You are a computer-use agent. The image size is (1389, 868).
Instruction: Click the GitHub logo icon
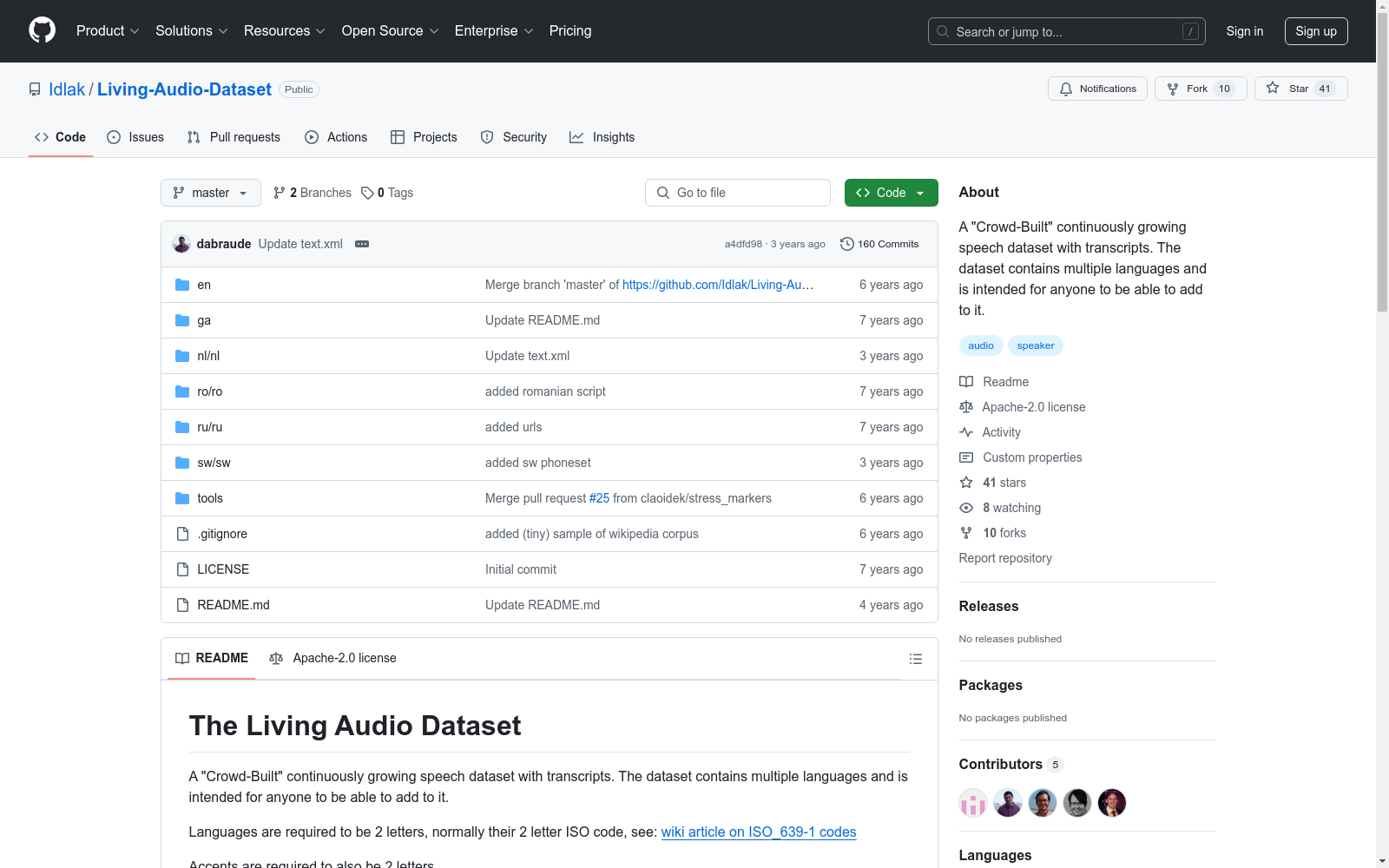point(42,30)
